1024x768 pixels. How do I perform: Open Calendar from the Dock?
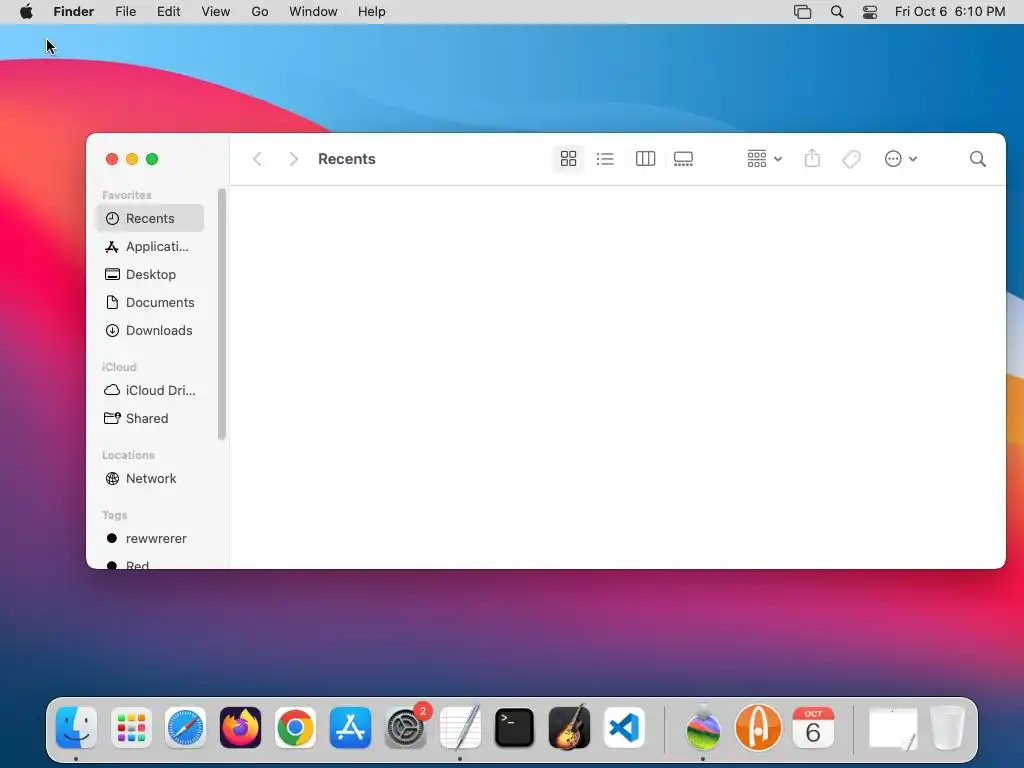click(x=813, y=728)
